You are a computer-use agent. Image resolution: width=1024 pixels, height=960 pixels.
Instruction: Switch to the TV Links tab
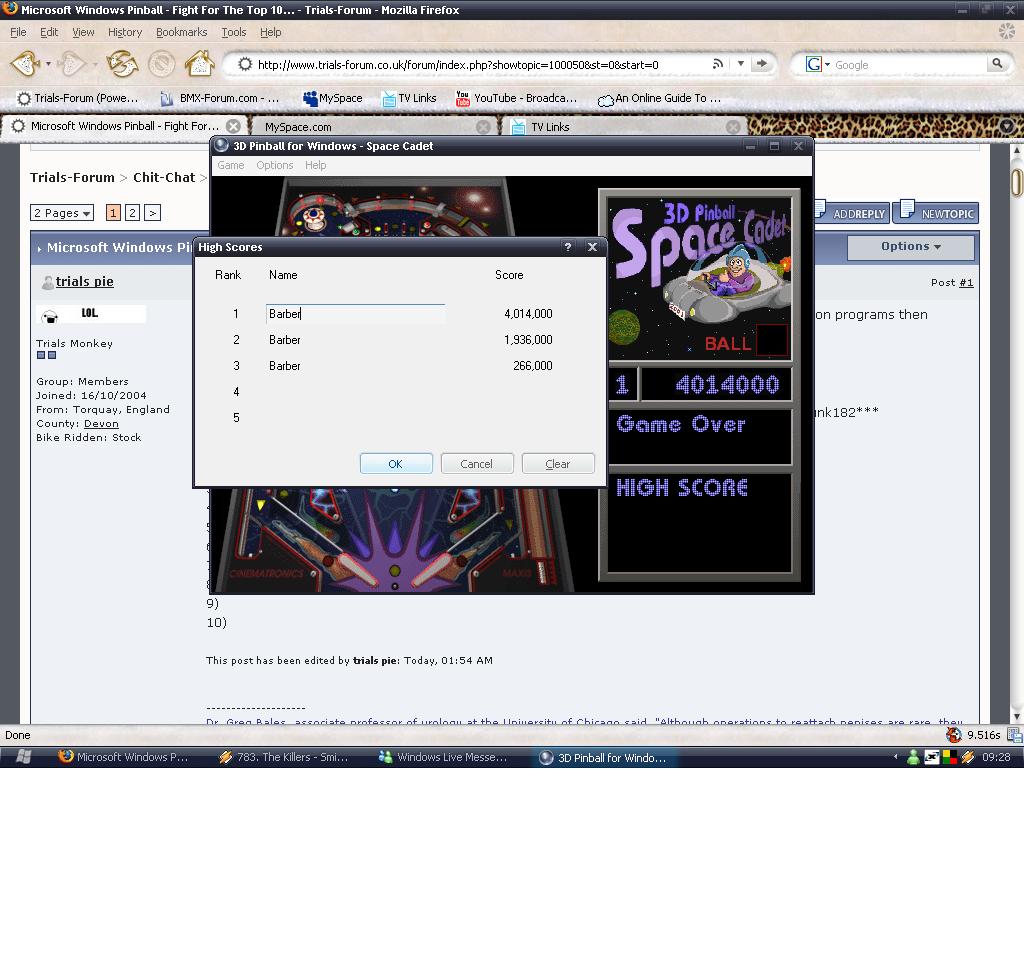tap(623, 127)
